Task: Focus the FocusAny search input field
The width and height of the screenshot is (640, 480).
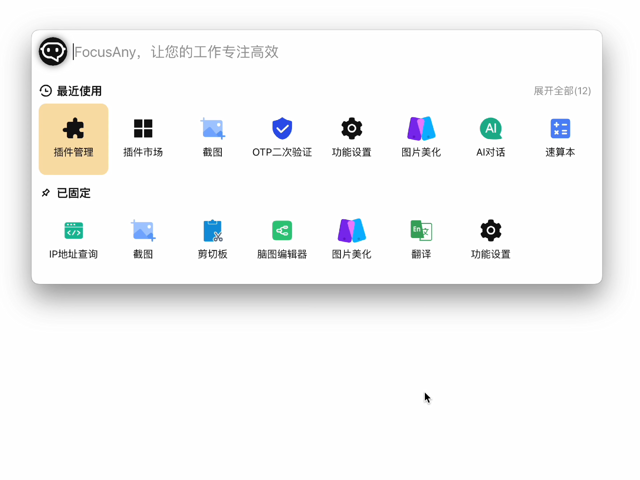Action: [x=333, y=52]
